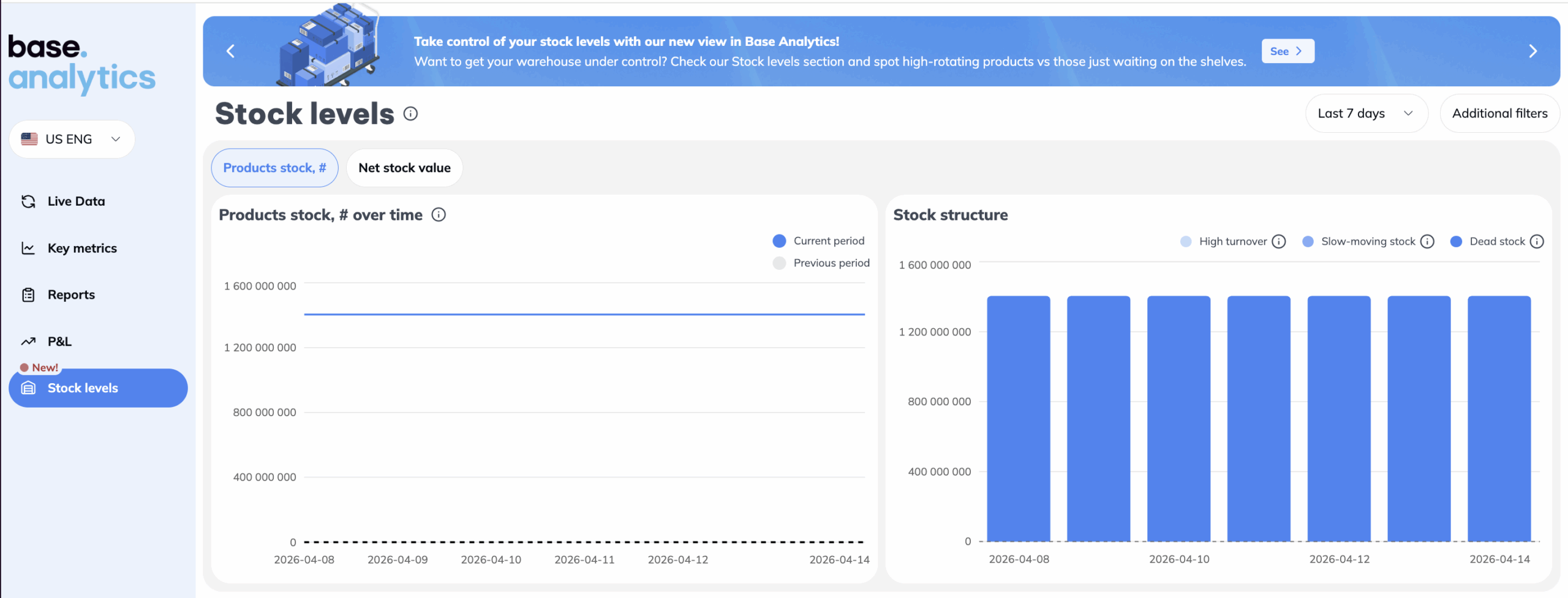Open Reports page from sidebar
Image resolution: width=1568 pixels, height=598 pixels.
coord(71,295)
